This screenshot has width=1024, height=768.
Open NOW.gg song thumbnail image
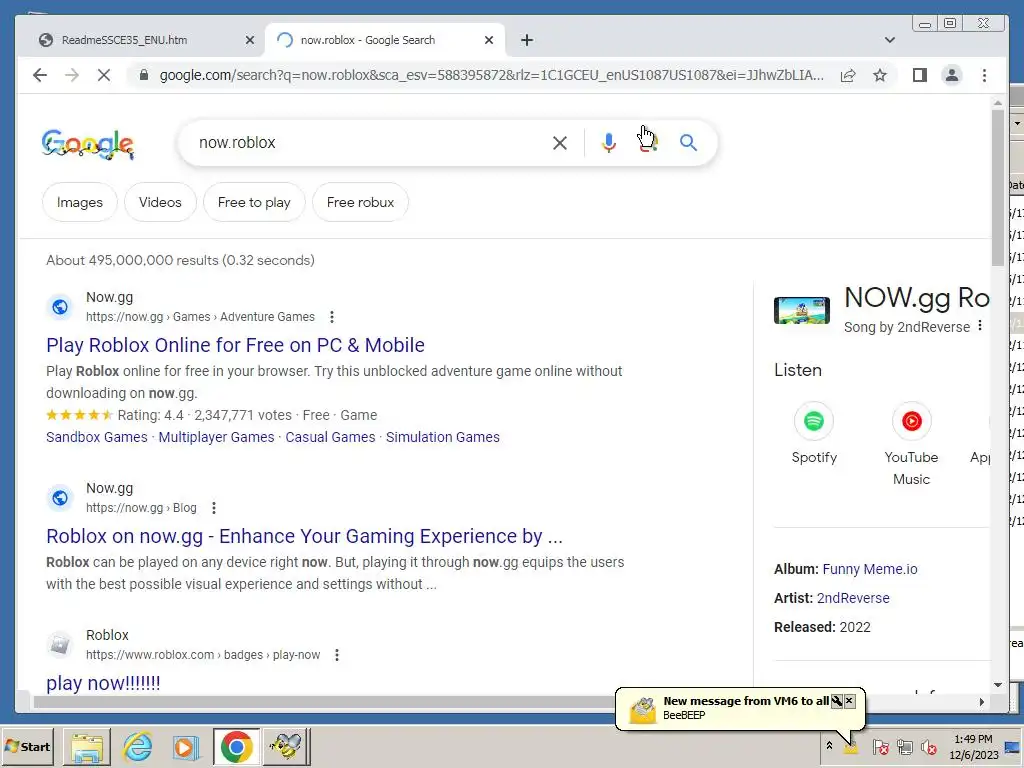click(x=802, y=310)
